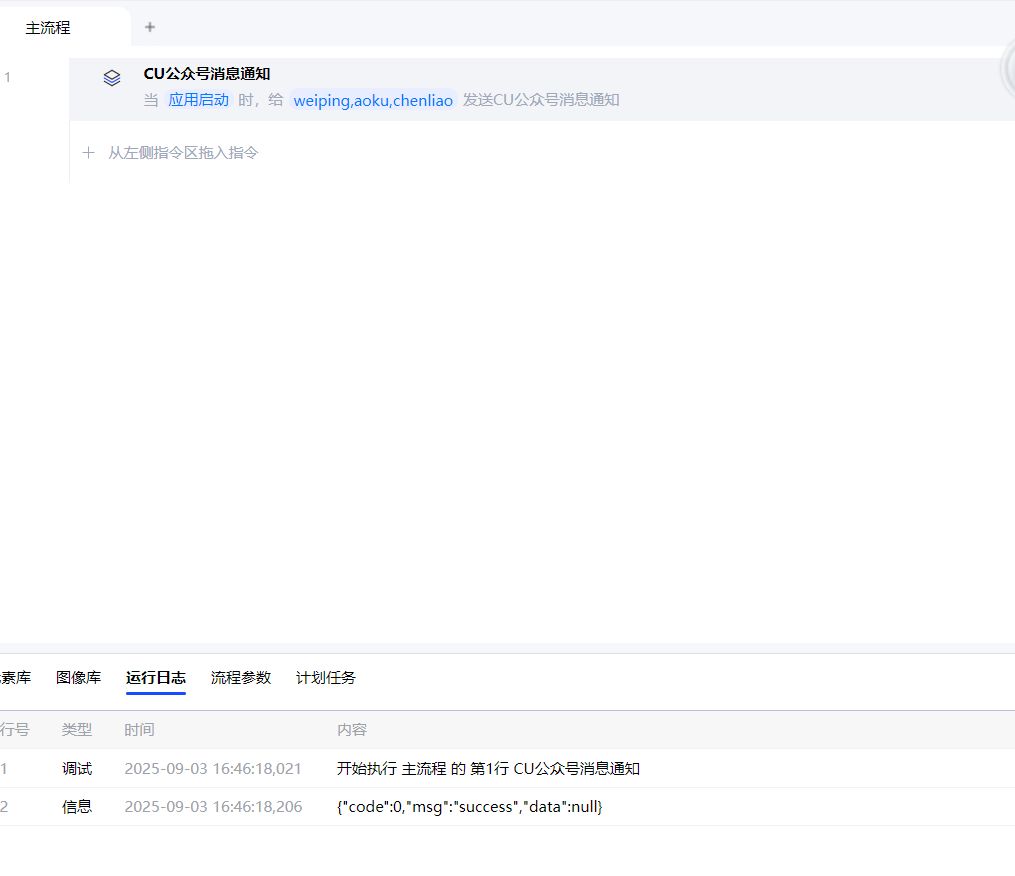Switch to the 流程参数 tab
This screenshot has height=876, width=1015.
pos(240,678)
